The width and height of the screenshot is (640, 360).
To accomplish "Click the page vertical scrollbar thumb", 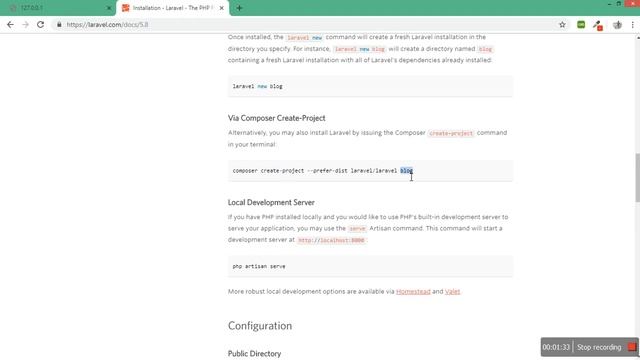I will coord(637,177).
